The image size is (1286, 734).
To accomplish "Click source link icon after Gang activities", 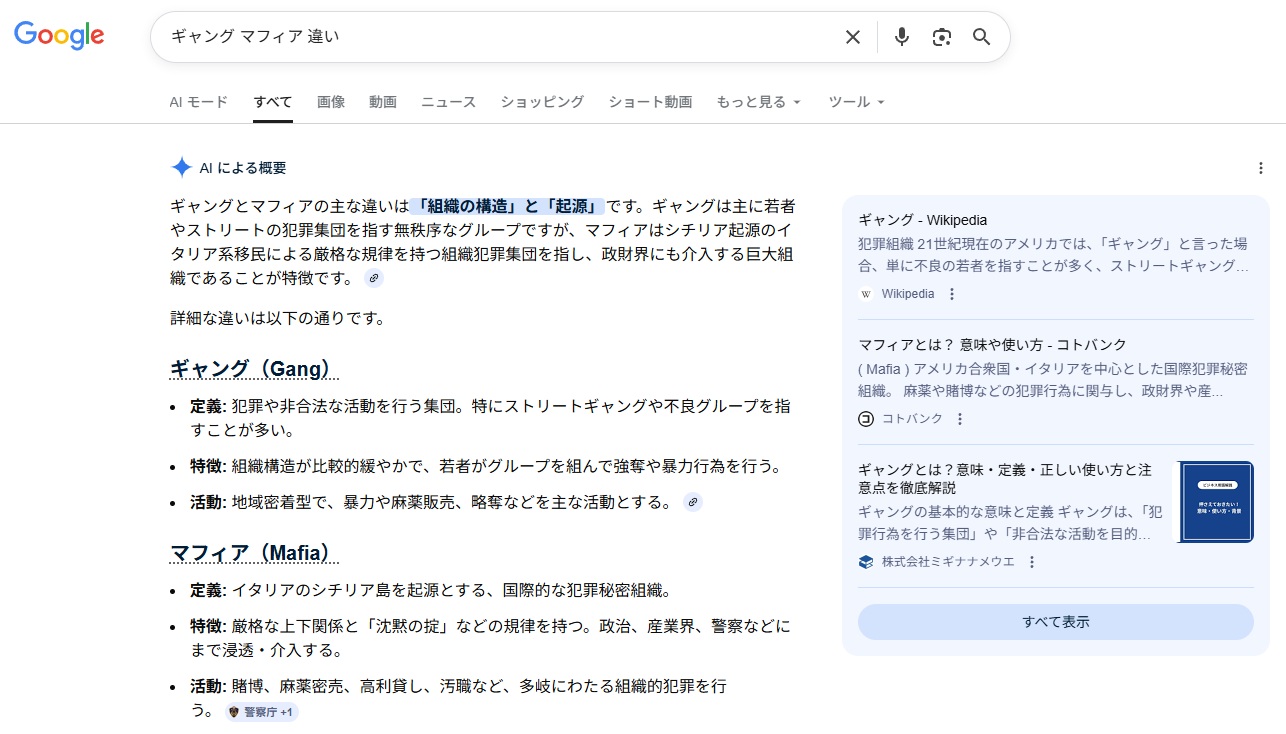I will 692,502.
